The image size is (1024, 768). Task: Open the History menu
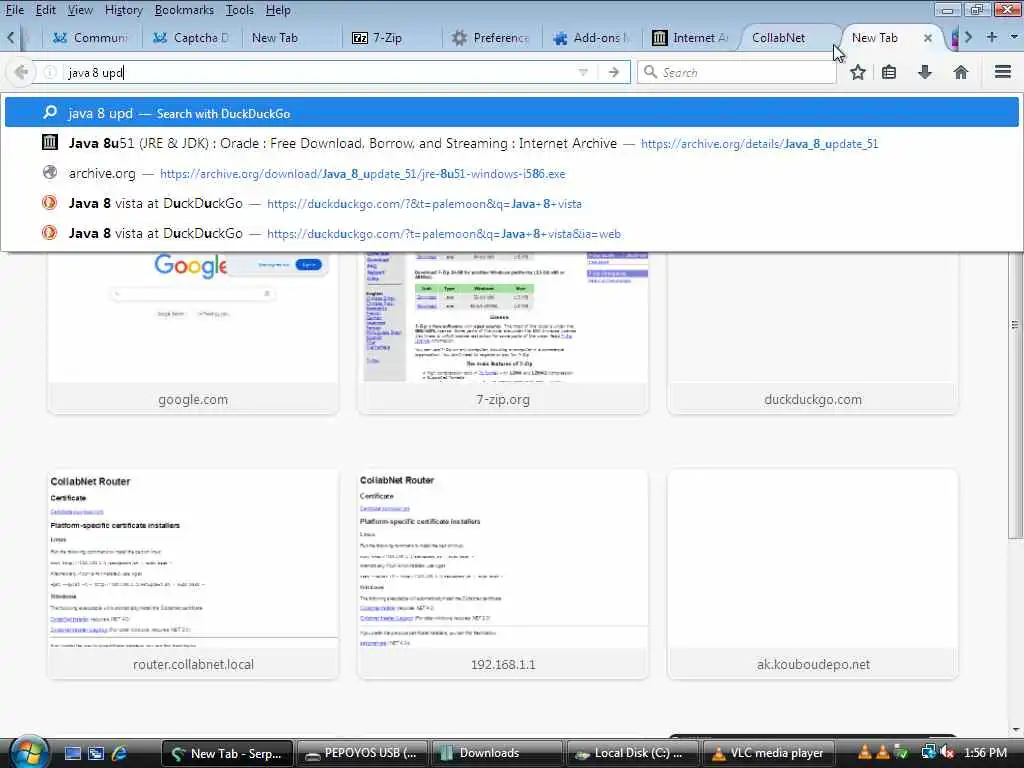coord(123,10)
